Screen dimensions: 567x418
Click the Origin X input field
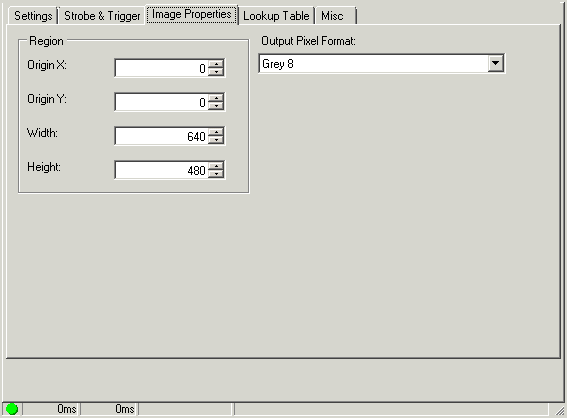161,68
